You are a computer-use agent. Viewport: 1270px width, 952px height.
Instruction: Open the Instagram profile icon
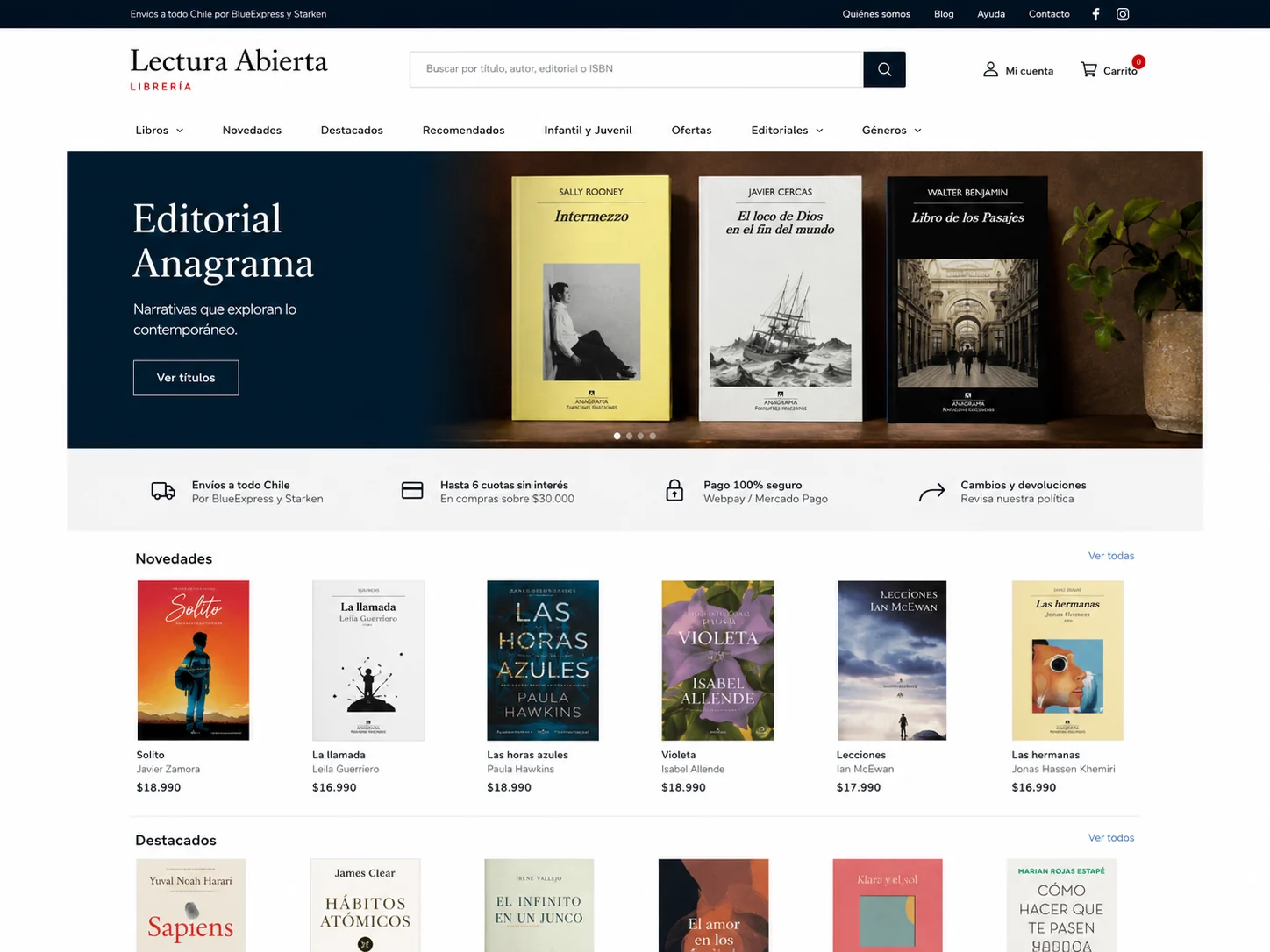click(1123, 14)
